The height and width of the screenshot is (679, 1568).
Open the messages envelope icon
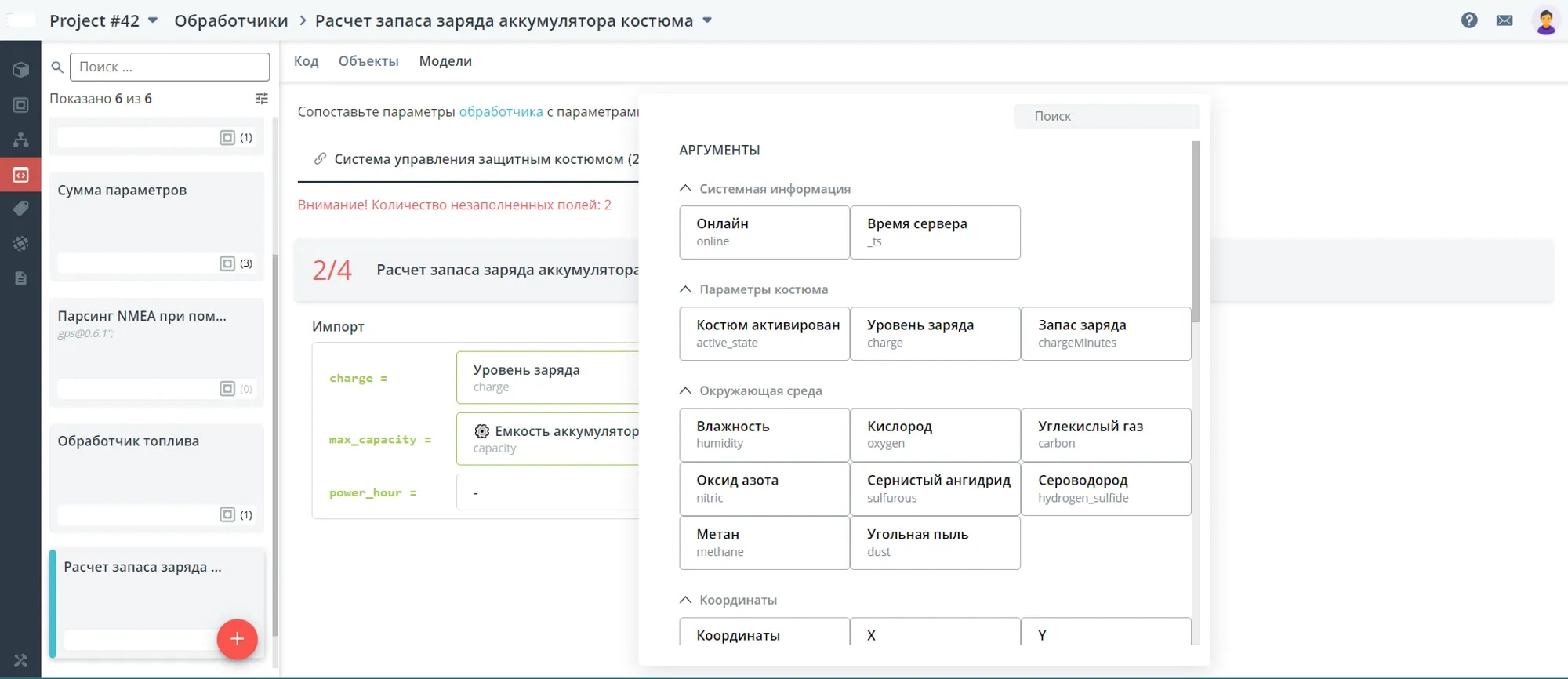click(x=1504, y=20)
